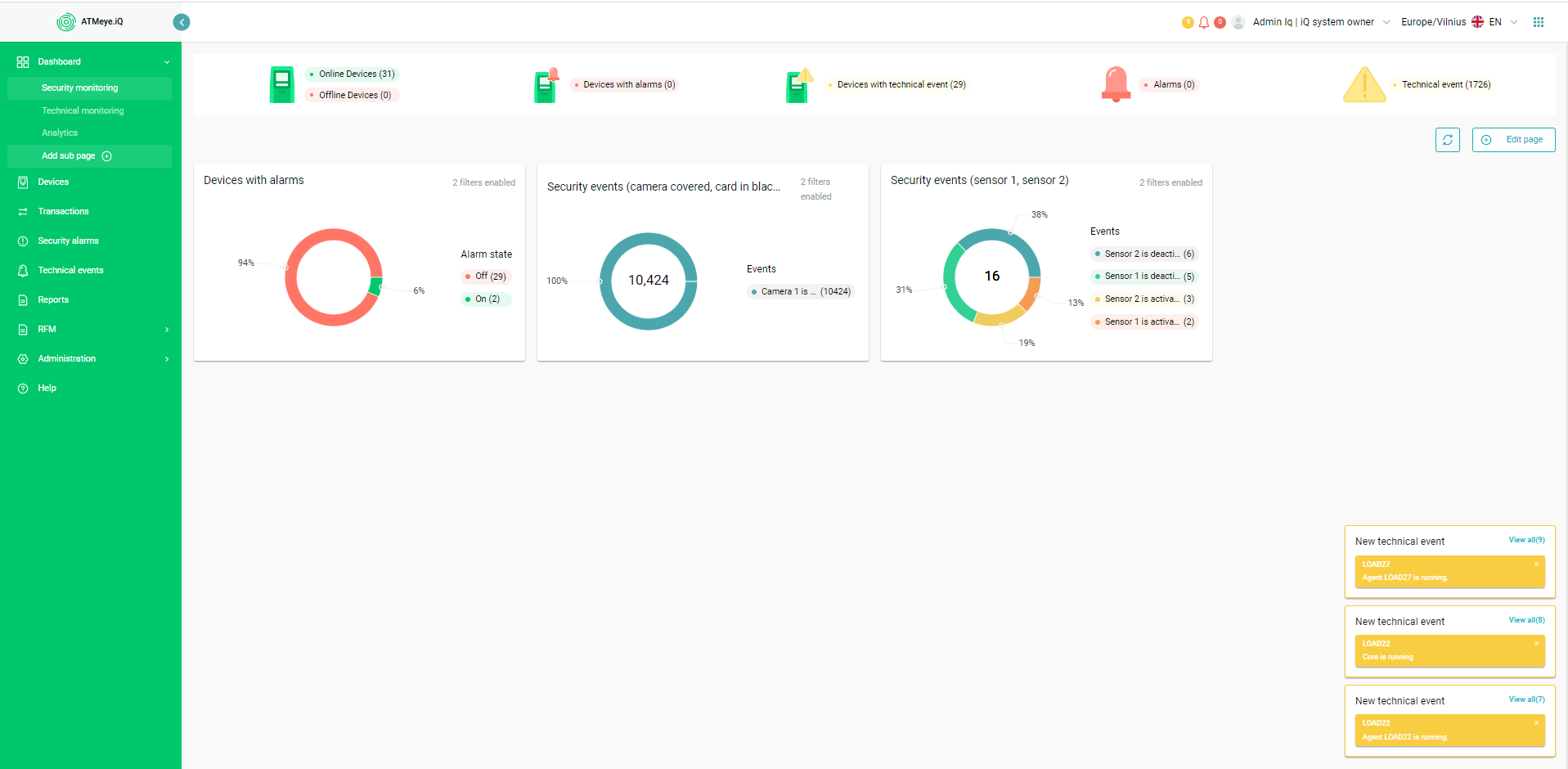
Task: Toggle the Camera 1 events legend item
Action: 802,292
